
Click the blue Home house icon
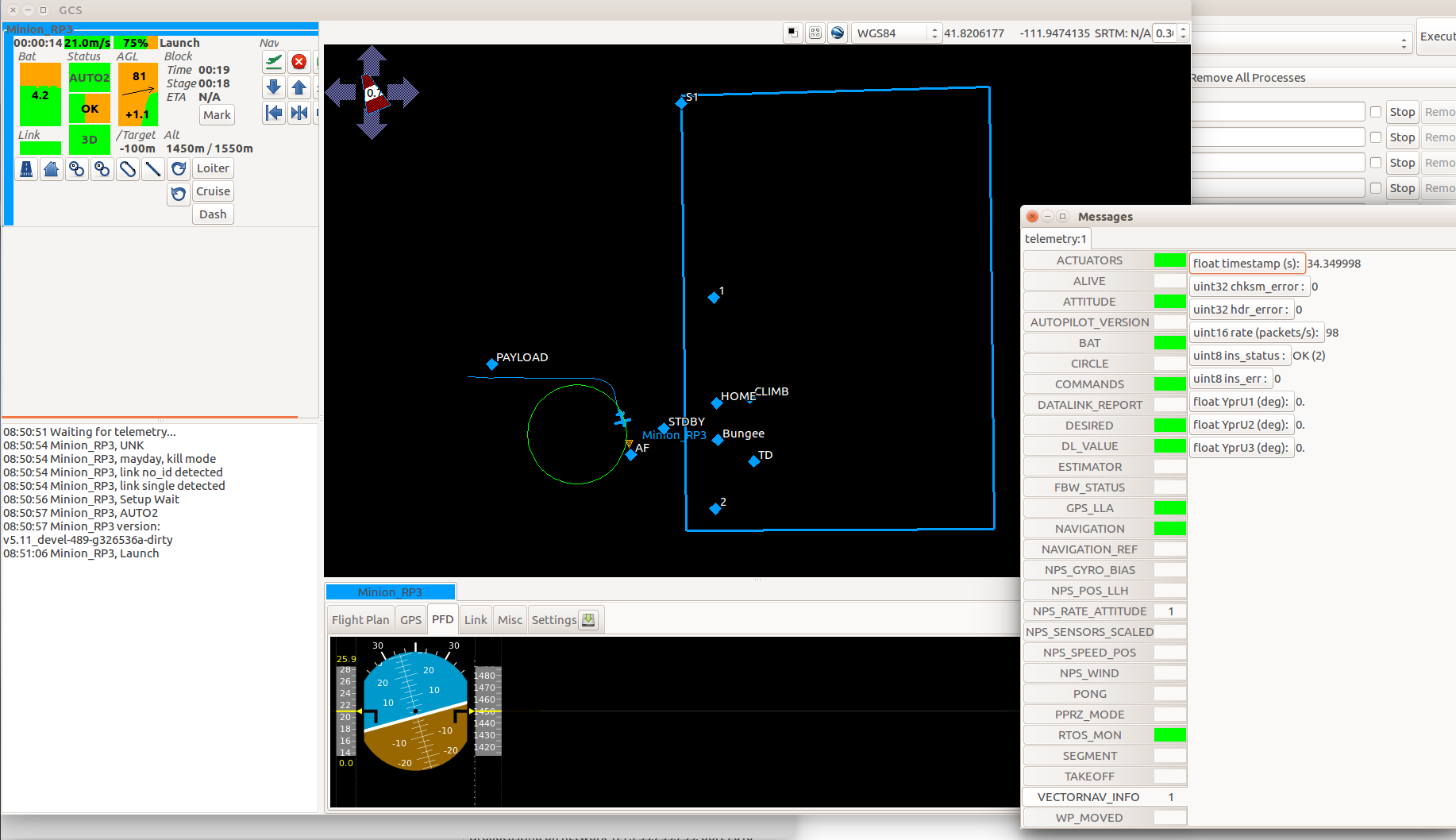(52, 169)
